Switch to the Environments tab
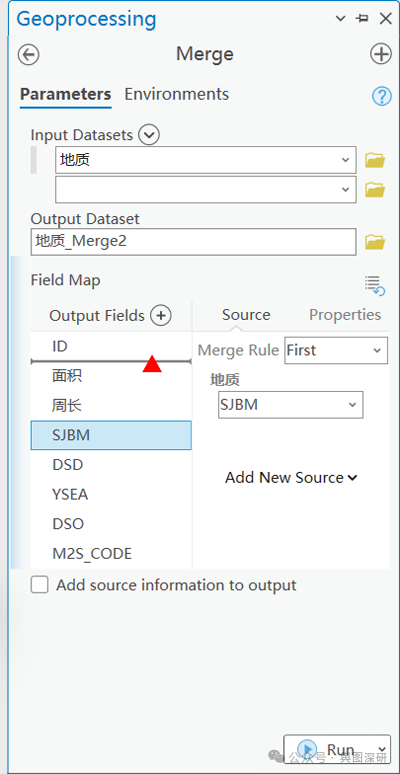This screenshot has width=400, height=774. [176, 94]
